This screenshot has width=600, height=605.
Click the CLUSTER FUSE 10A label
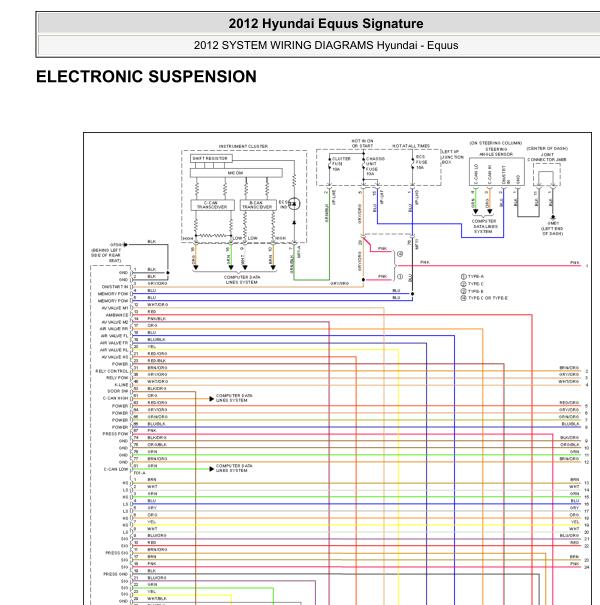(341, 164)
